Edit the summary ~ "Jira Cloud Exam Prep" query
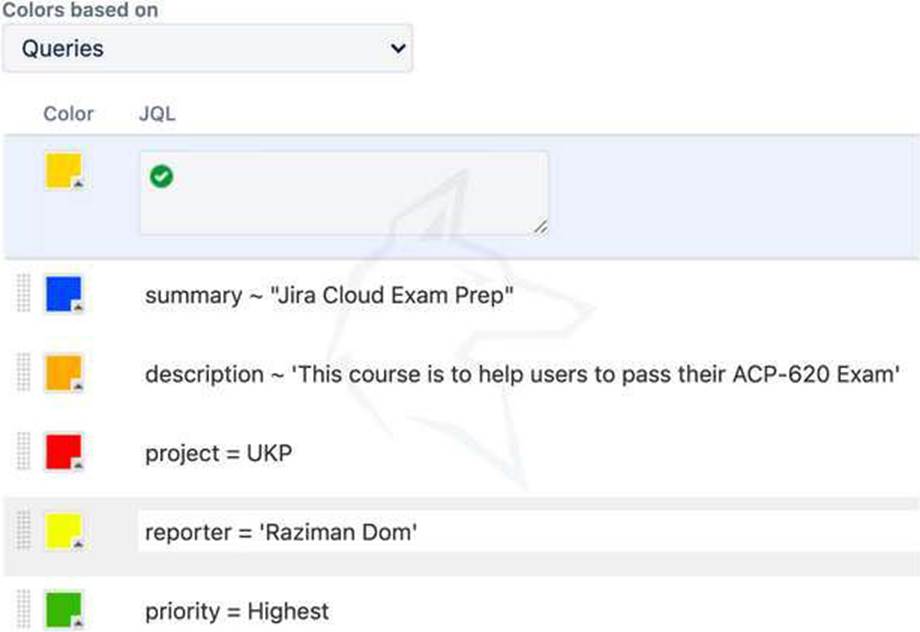The image size is (920, 632). [x=329, y=295]
